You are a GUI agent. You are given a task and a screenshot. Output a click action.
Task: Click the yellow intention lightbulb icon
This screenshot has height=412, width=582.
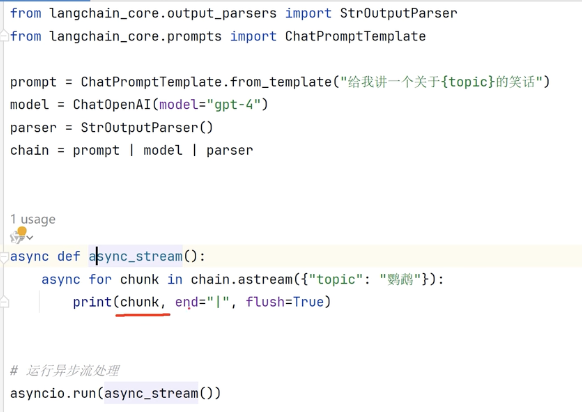(x=22, y=232)
